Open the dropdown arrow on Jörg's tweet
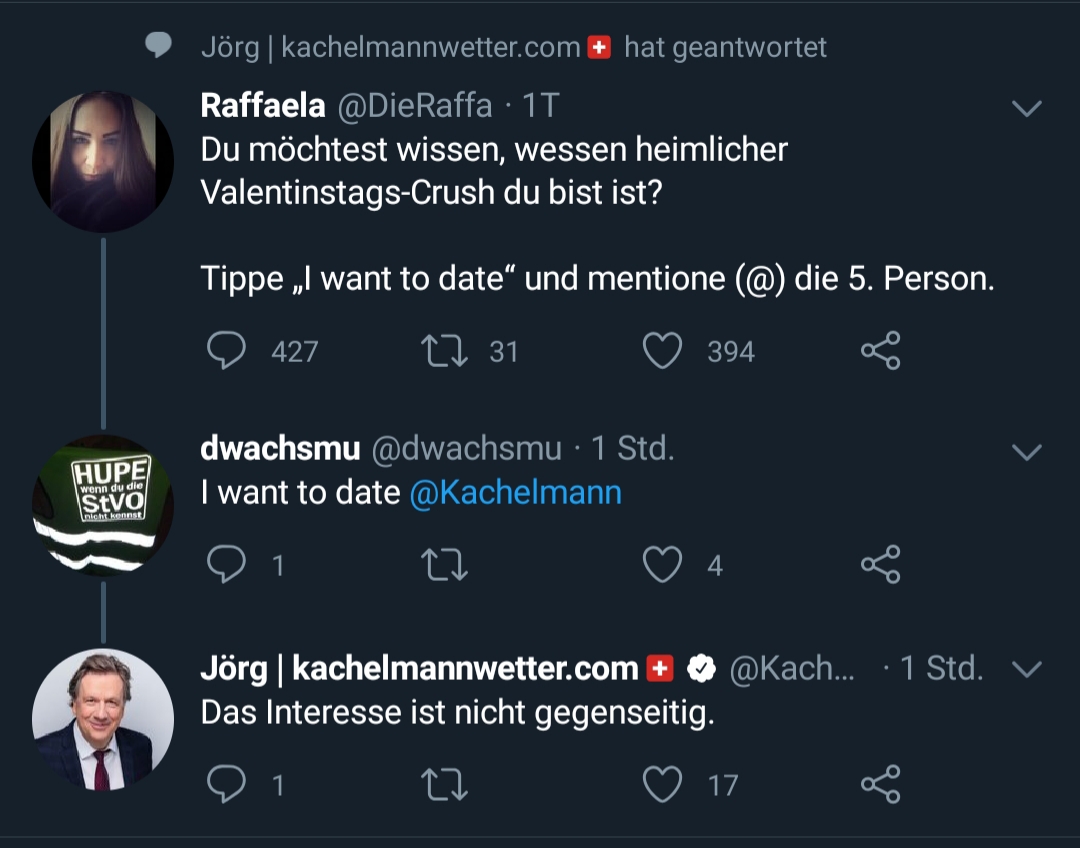1080x848 pixels. 1027,668
